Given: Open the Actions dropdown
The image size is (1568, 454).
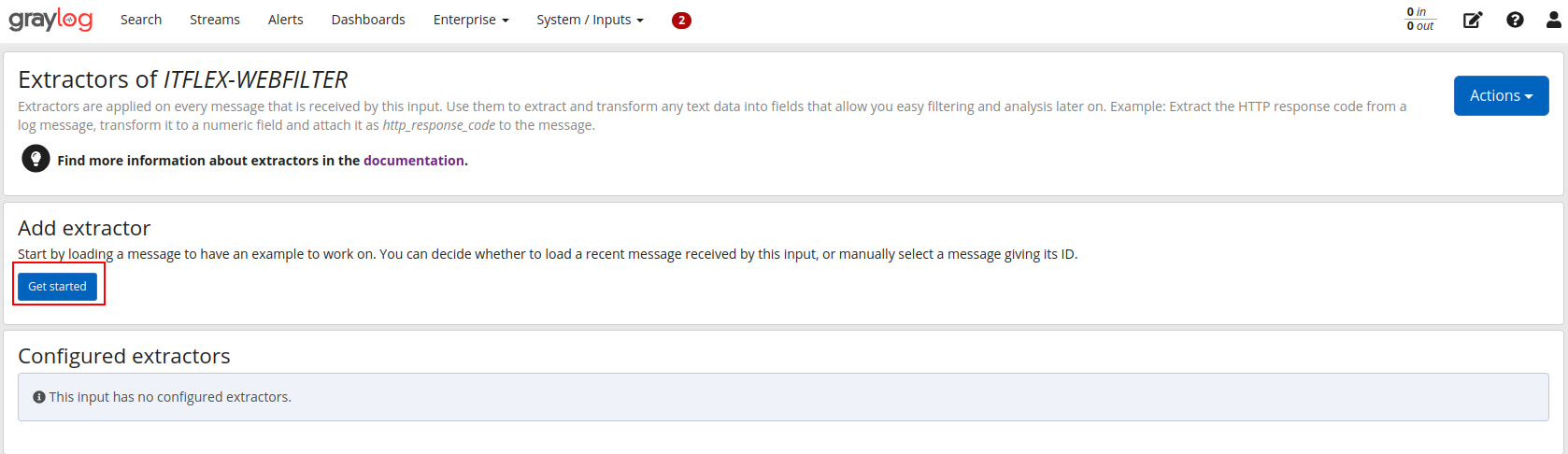Looking at the screenshot, I should 1501,95.
